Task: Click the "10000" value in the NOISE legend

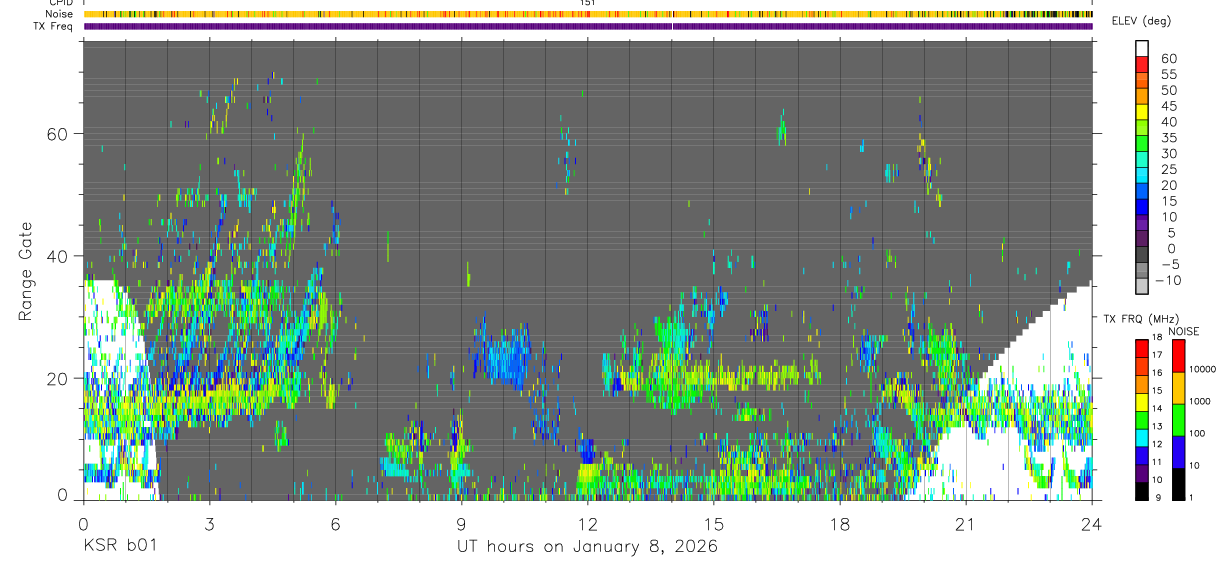Action: click(x=1202, y=370)
